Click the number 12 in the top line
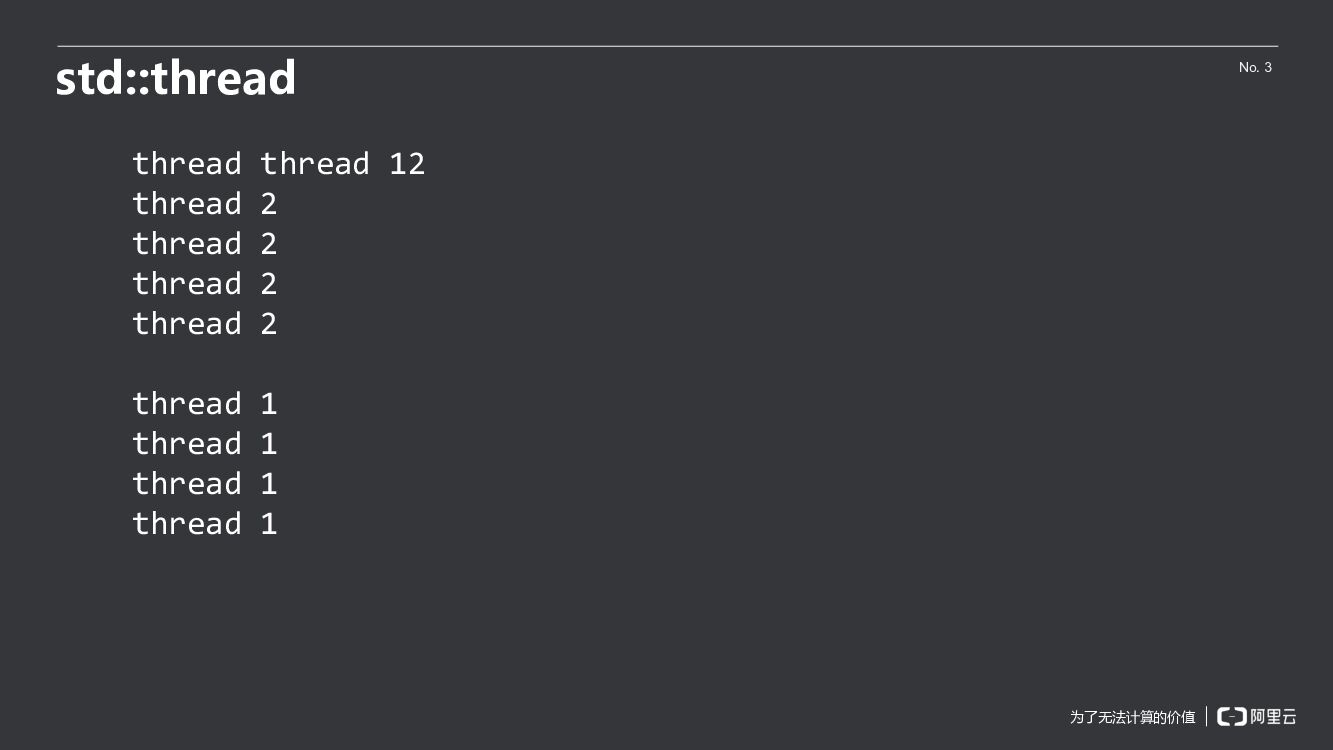 point(407,164)
